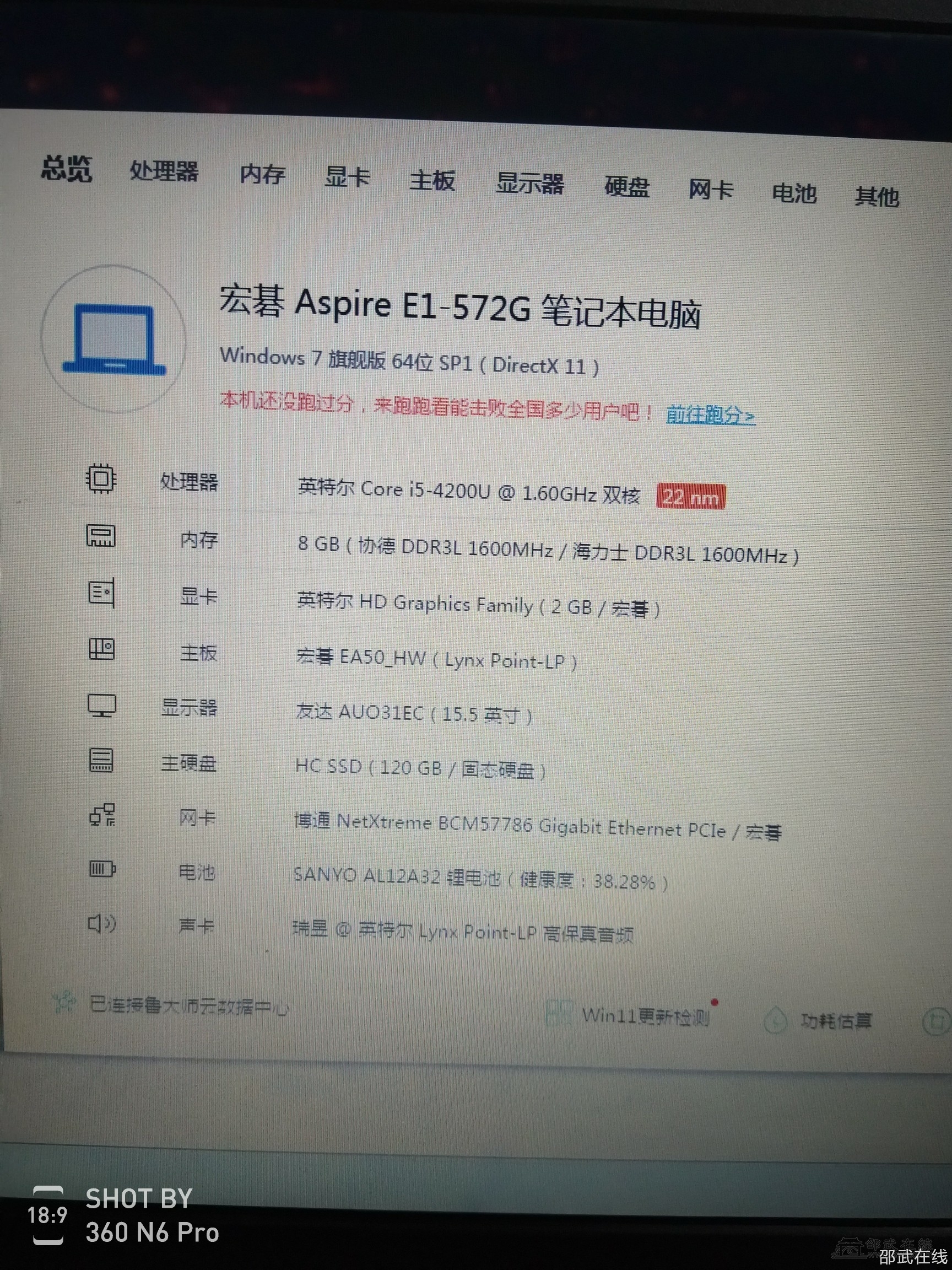Go to the 电池 tab
This screenshot has height=1270, width=952.
point(794,193)
